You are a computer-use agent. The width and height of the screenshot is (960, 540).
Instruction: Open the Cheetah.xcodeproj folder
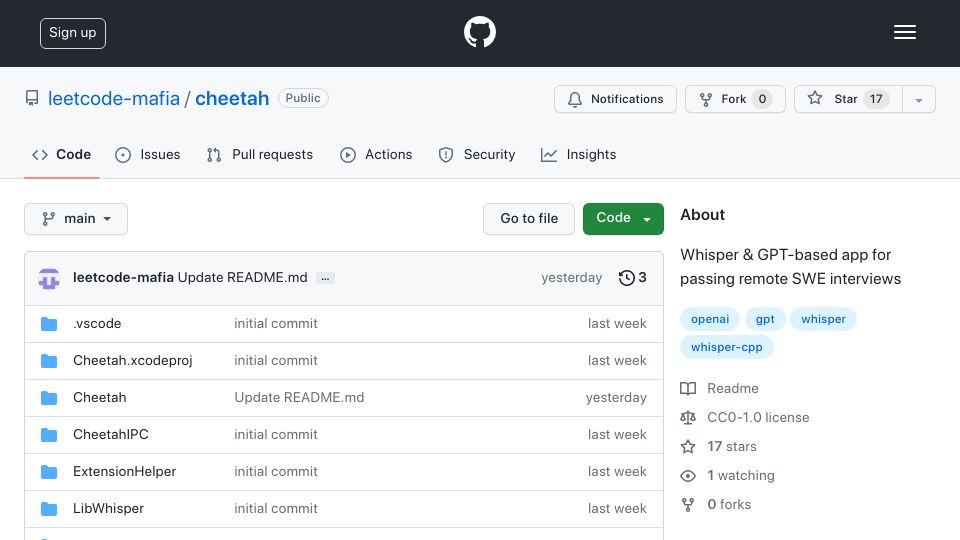pos(132,361)
